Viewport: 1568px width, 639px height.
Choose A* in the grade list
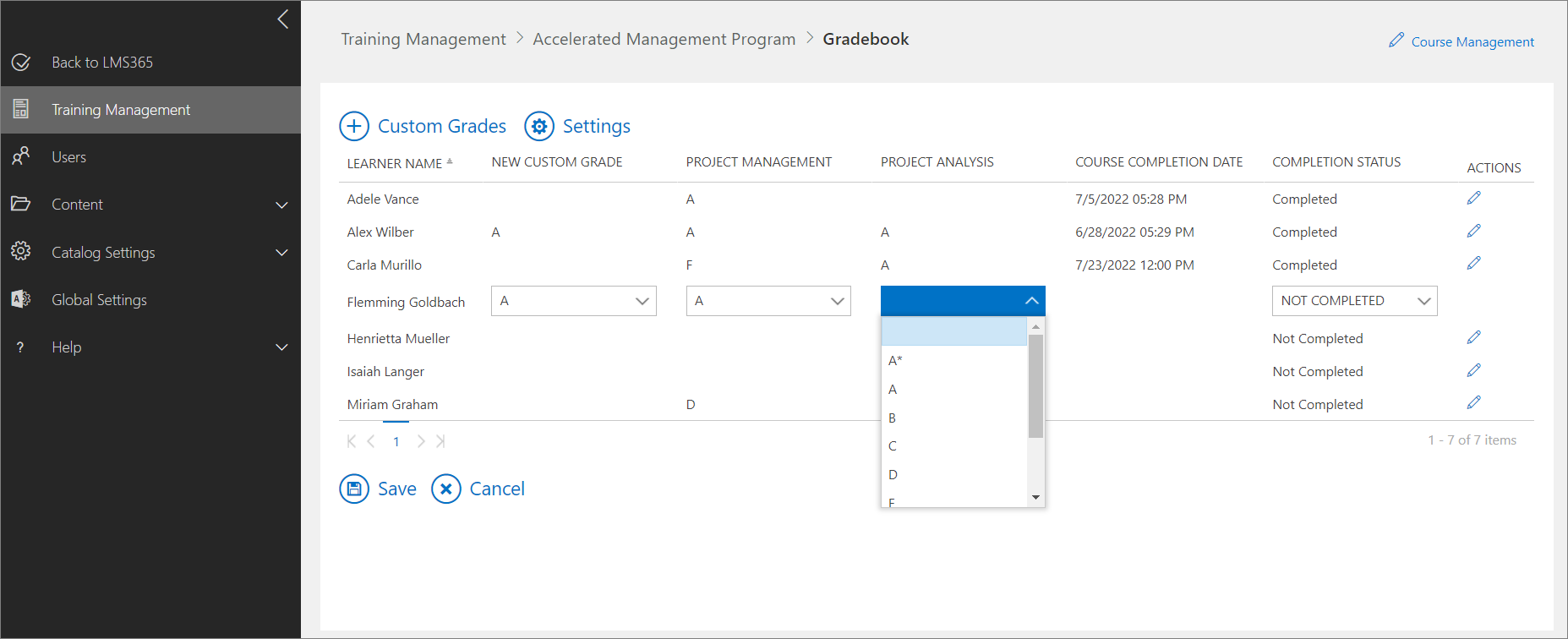click(x=895, y=361)
